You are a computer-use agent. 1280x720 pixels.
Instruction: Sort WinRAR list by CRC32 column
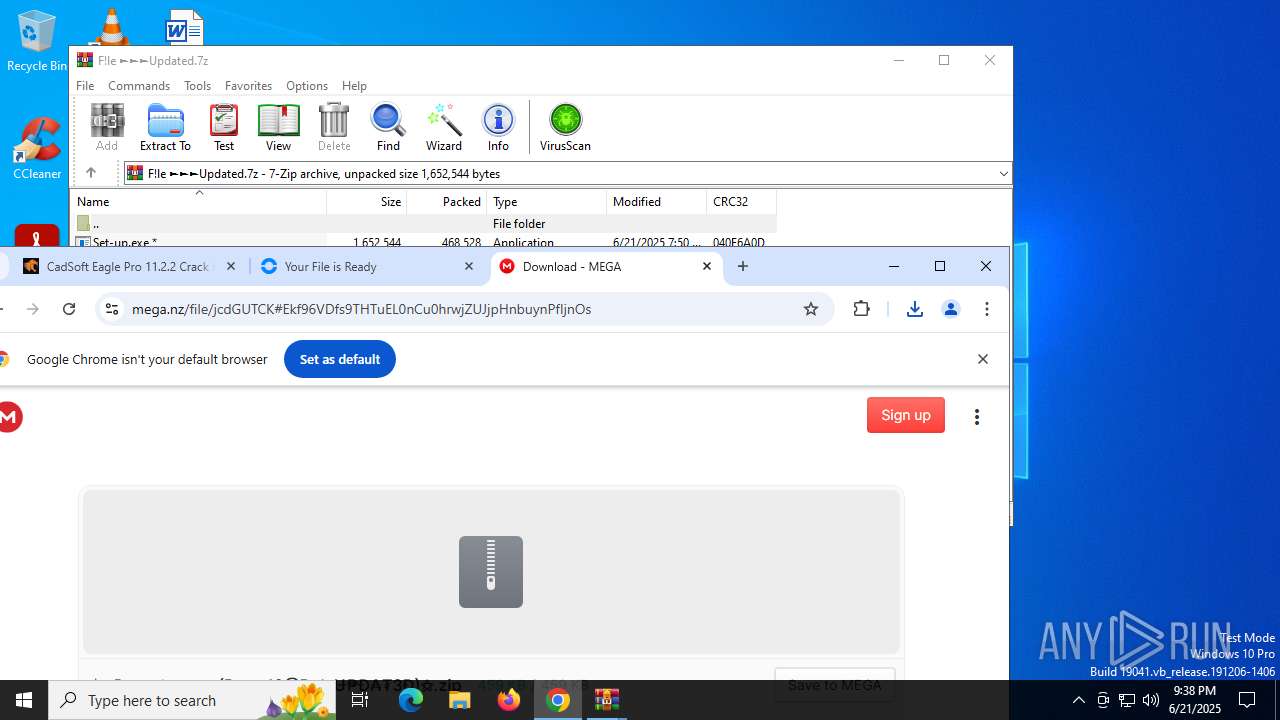[742, 202]
